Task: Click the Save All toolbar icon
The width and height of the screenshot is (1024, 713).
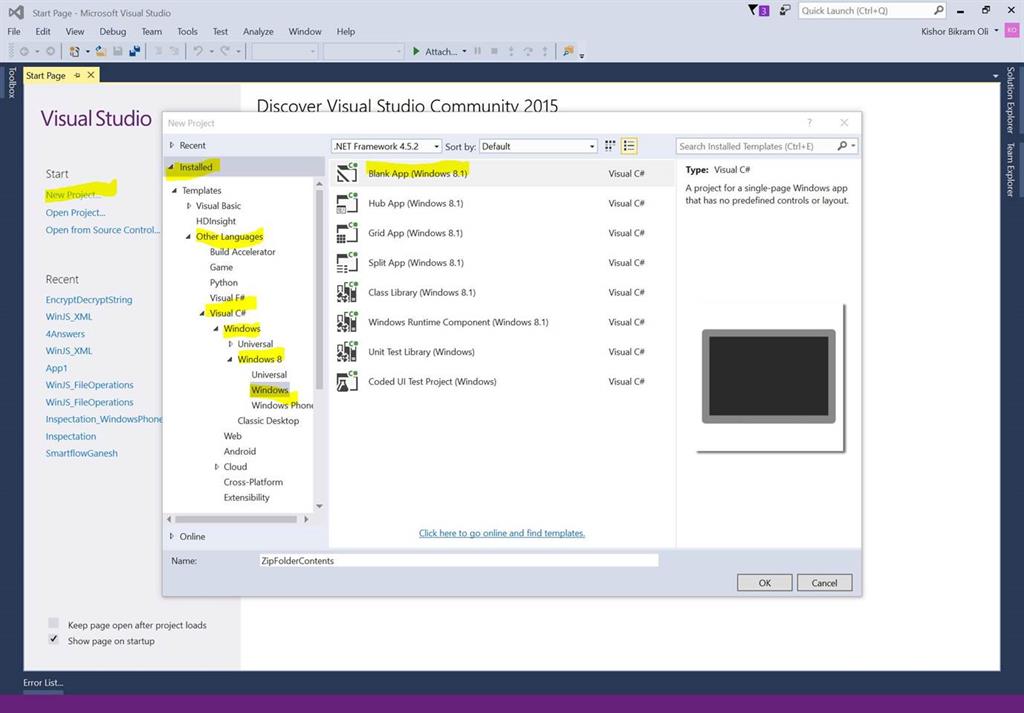Action: point(135,51)
